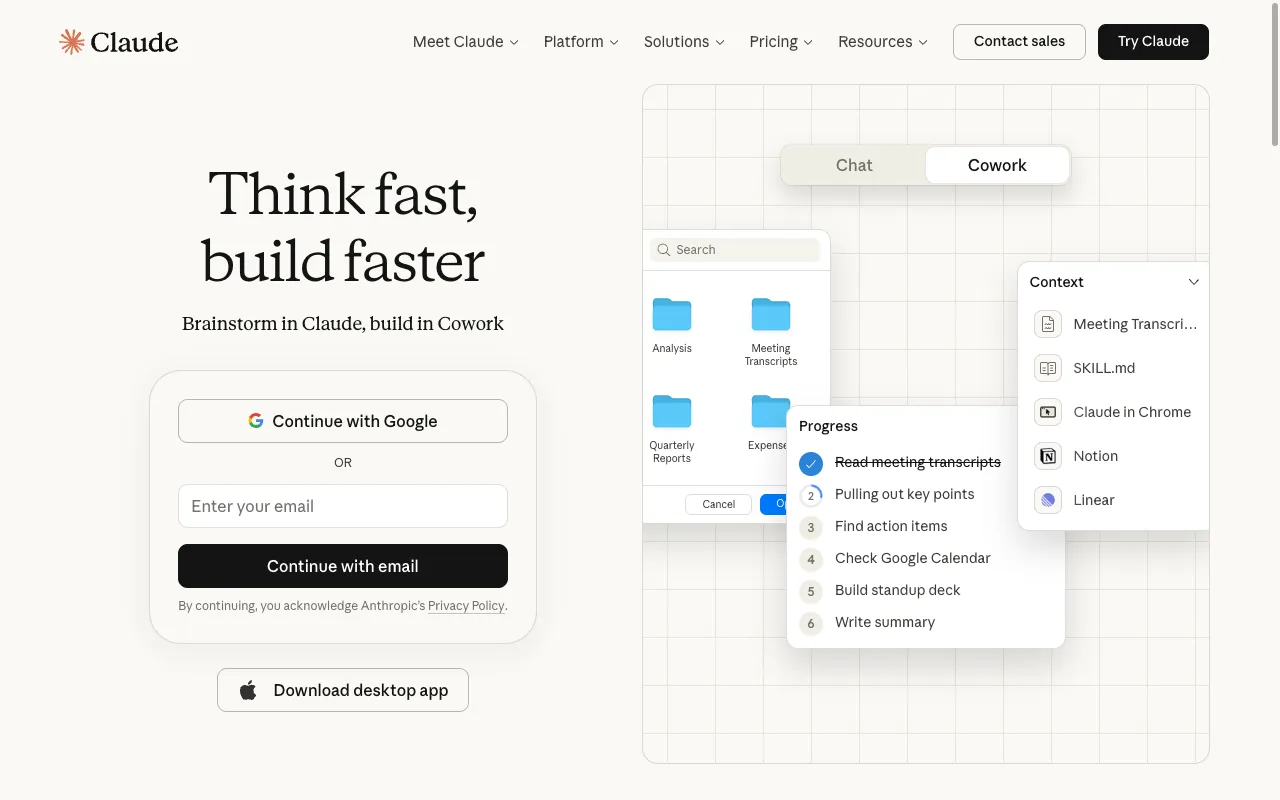
Task: Click the Notion icon in Context
Action: click(x=1048, y=456)
